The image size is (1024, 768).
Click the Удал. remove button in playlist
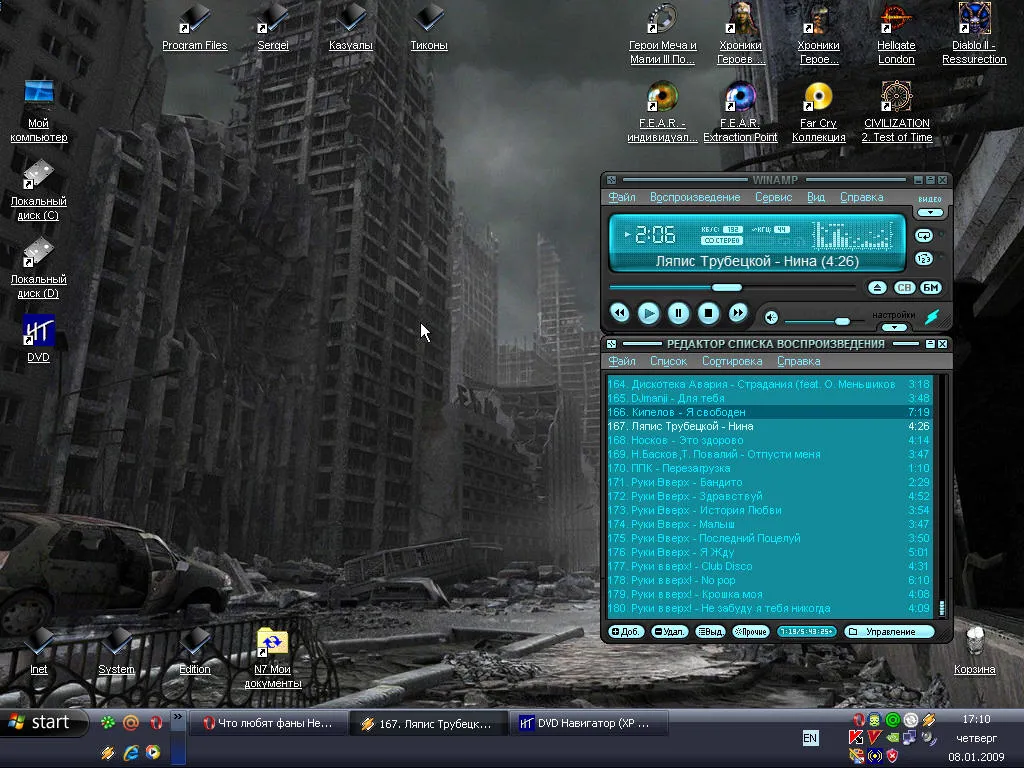669,632
